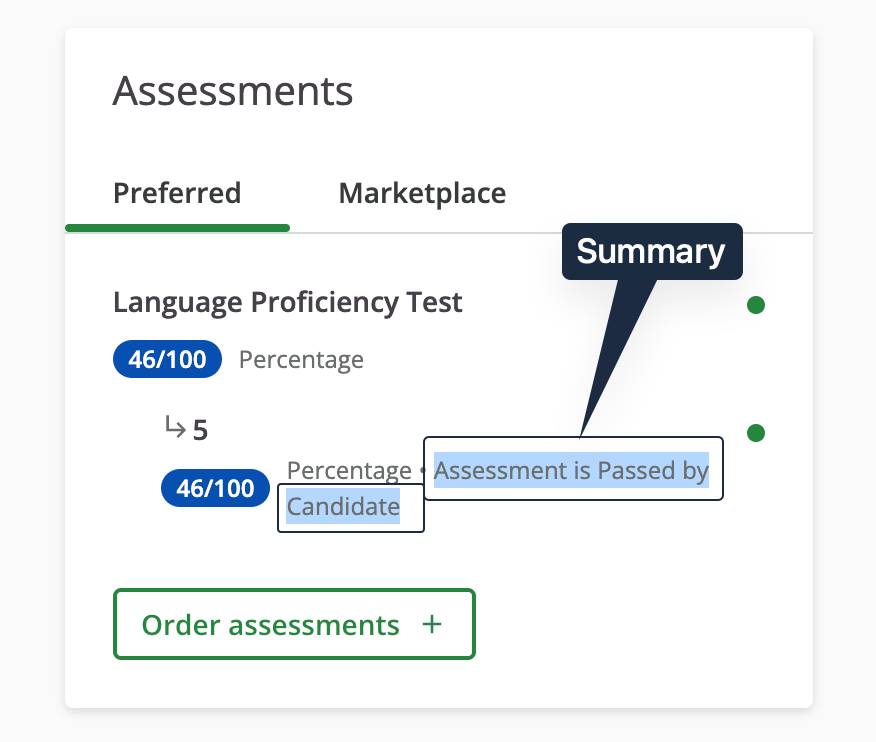The image size is (876, 742).
Task: Open details from the Summary label
Action: pos(652,252)
